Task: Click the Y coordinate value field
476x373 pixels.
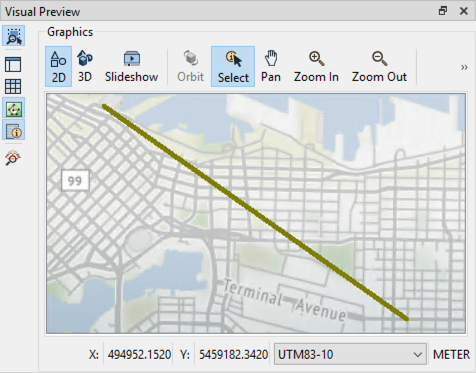Action: (x=233, y=354)
